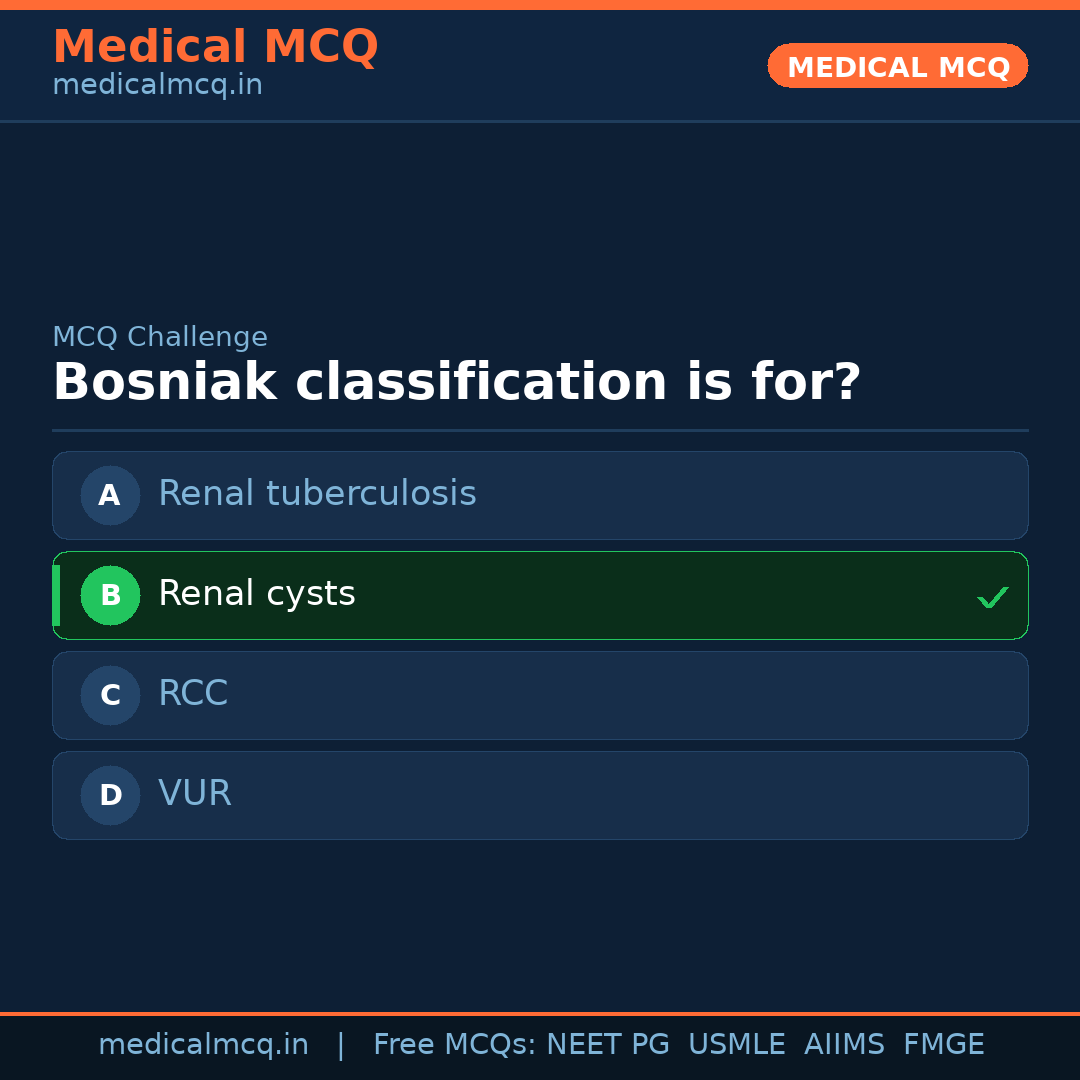1080x1080 pixels.
Task: Click the medicalmcq.in footer link
Action: point(204,1044)
